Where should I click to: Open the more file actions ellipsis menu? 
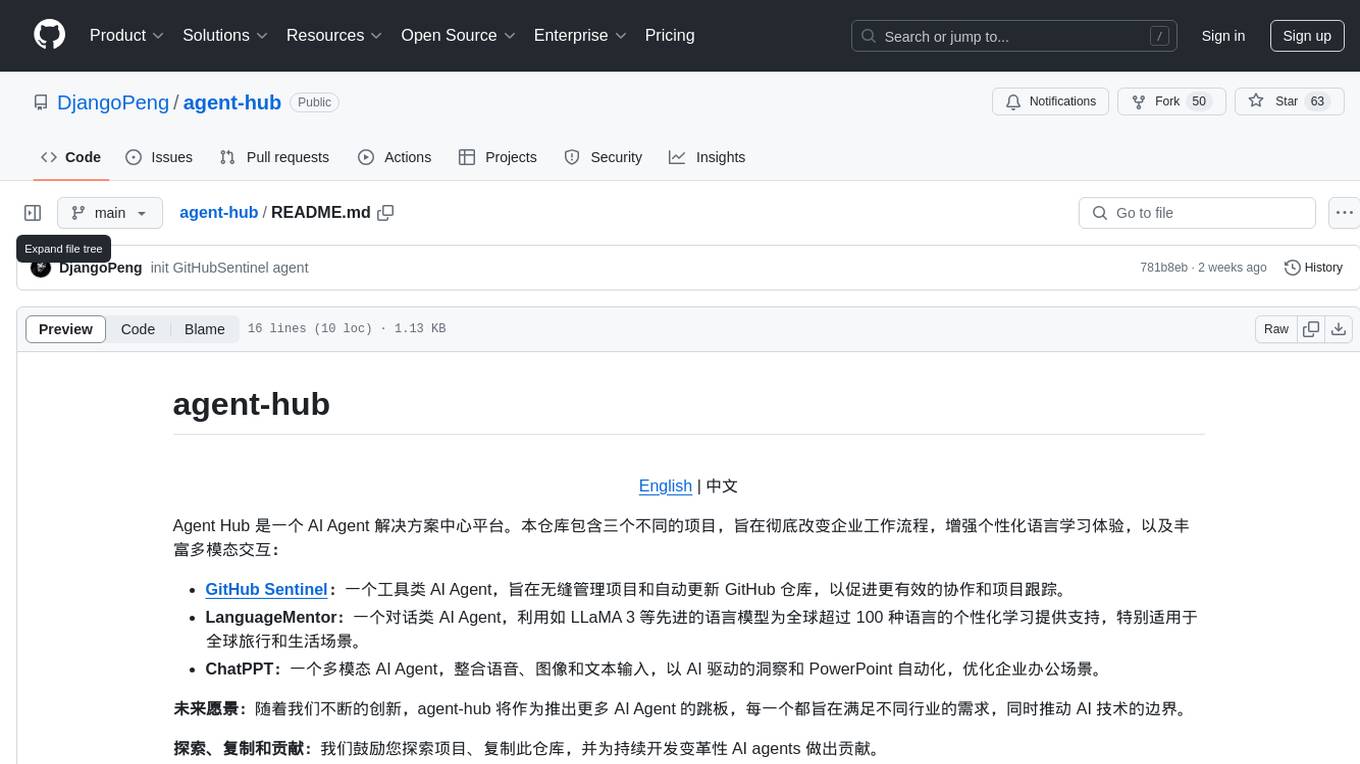1344,213
